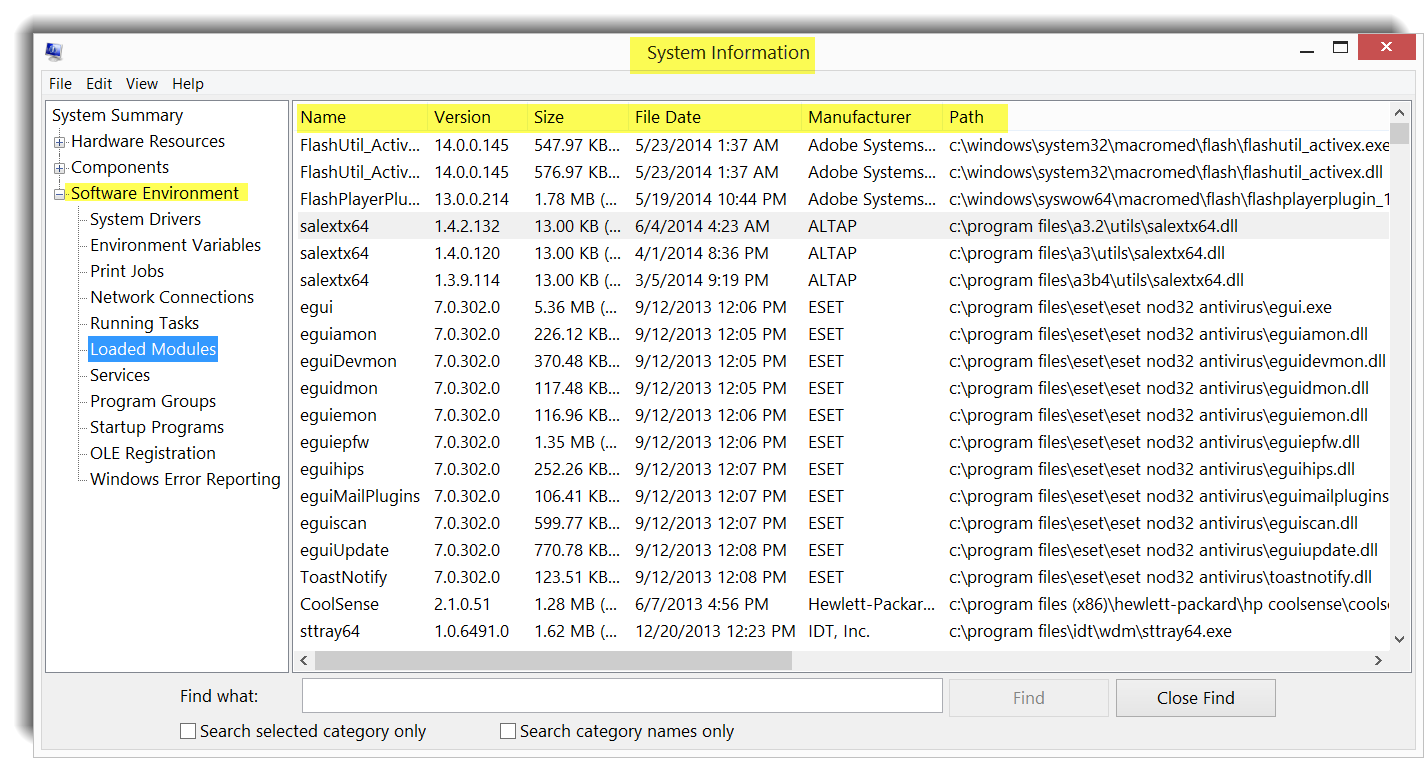Click the vertical scrollbar down arrow
Image resolution: width=1424 pixels, height=758 pixels.
coord(1398,638)
